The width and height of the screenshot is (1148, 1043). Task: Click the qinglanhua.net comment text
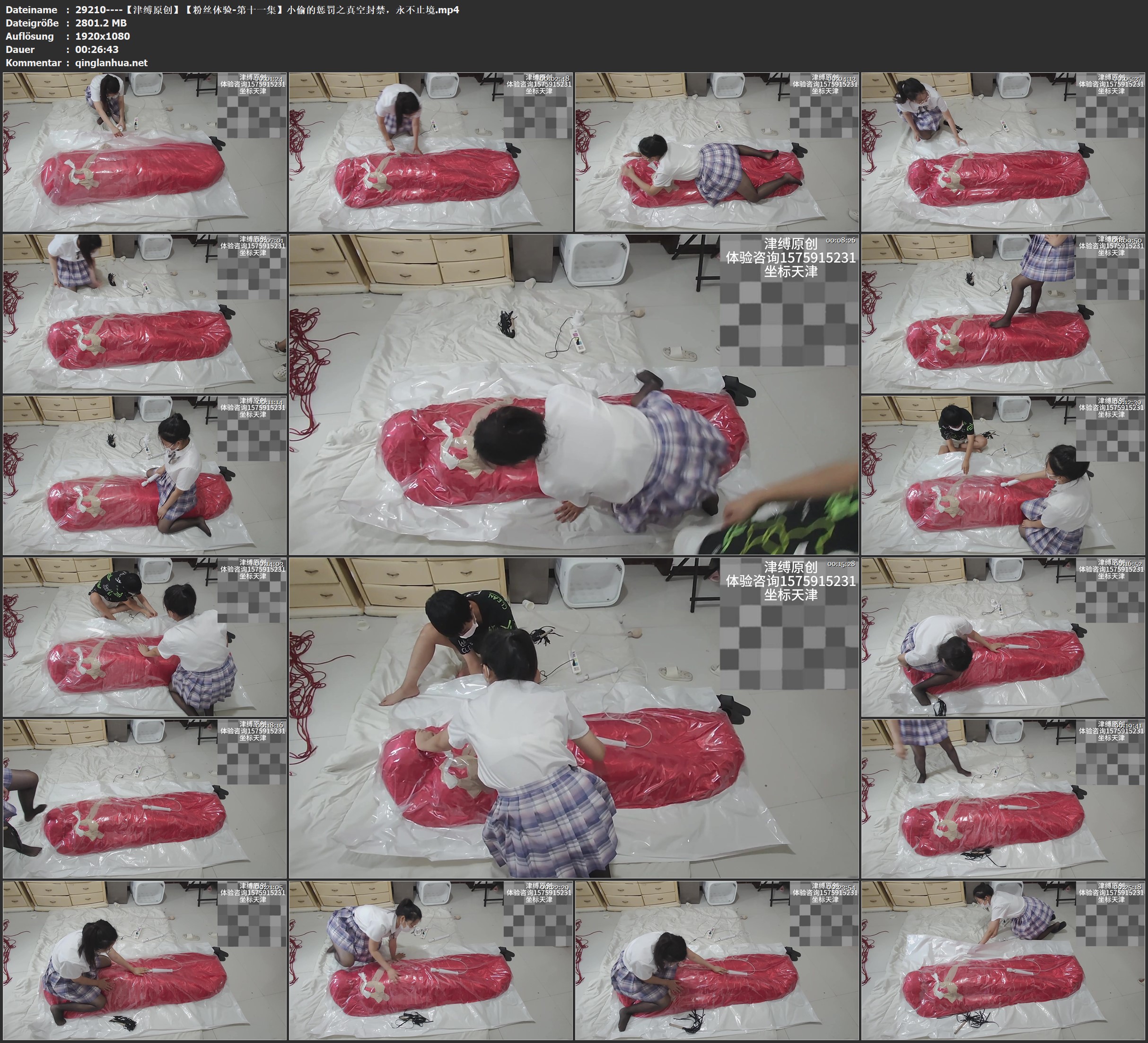point(111,62)
